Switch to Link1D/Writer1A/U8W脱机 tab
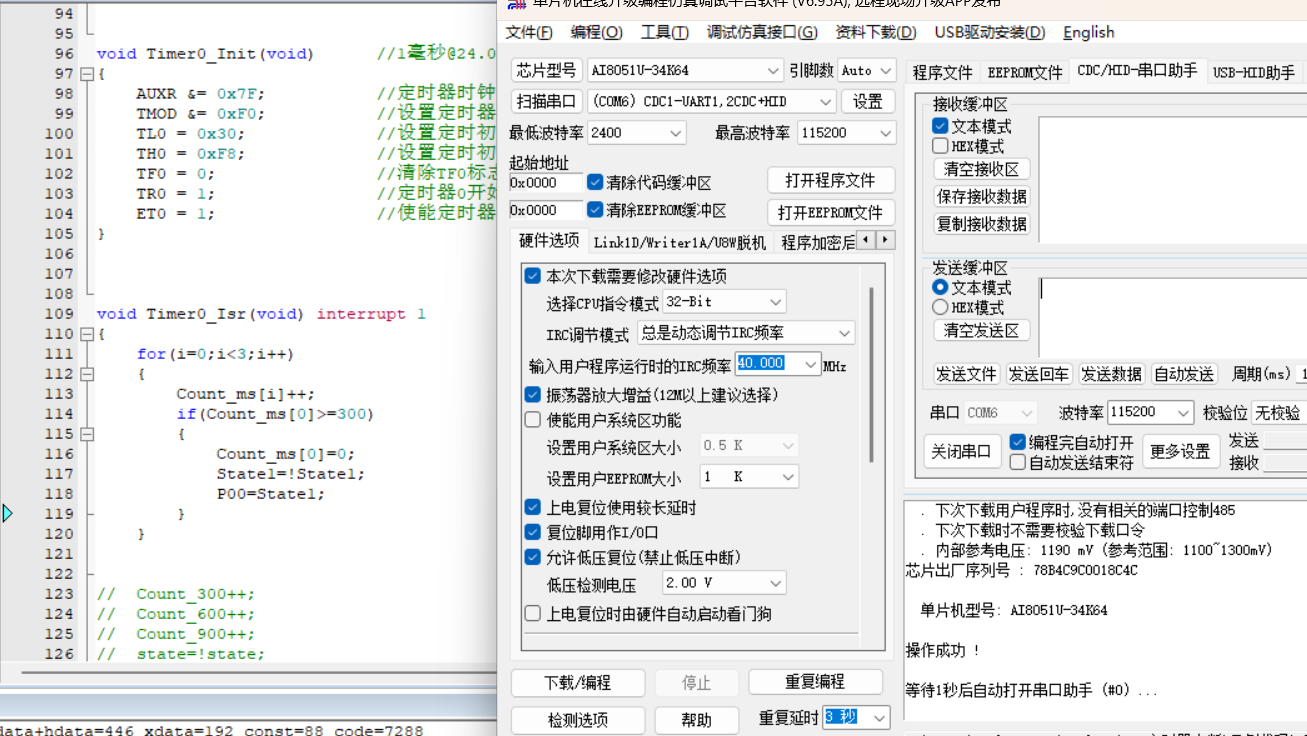The height and width of the screenshot is (736, 1307). [679, 242]
